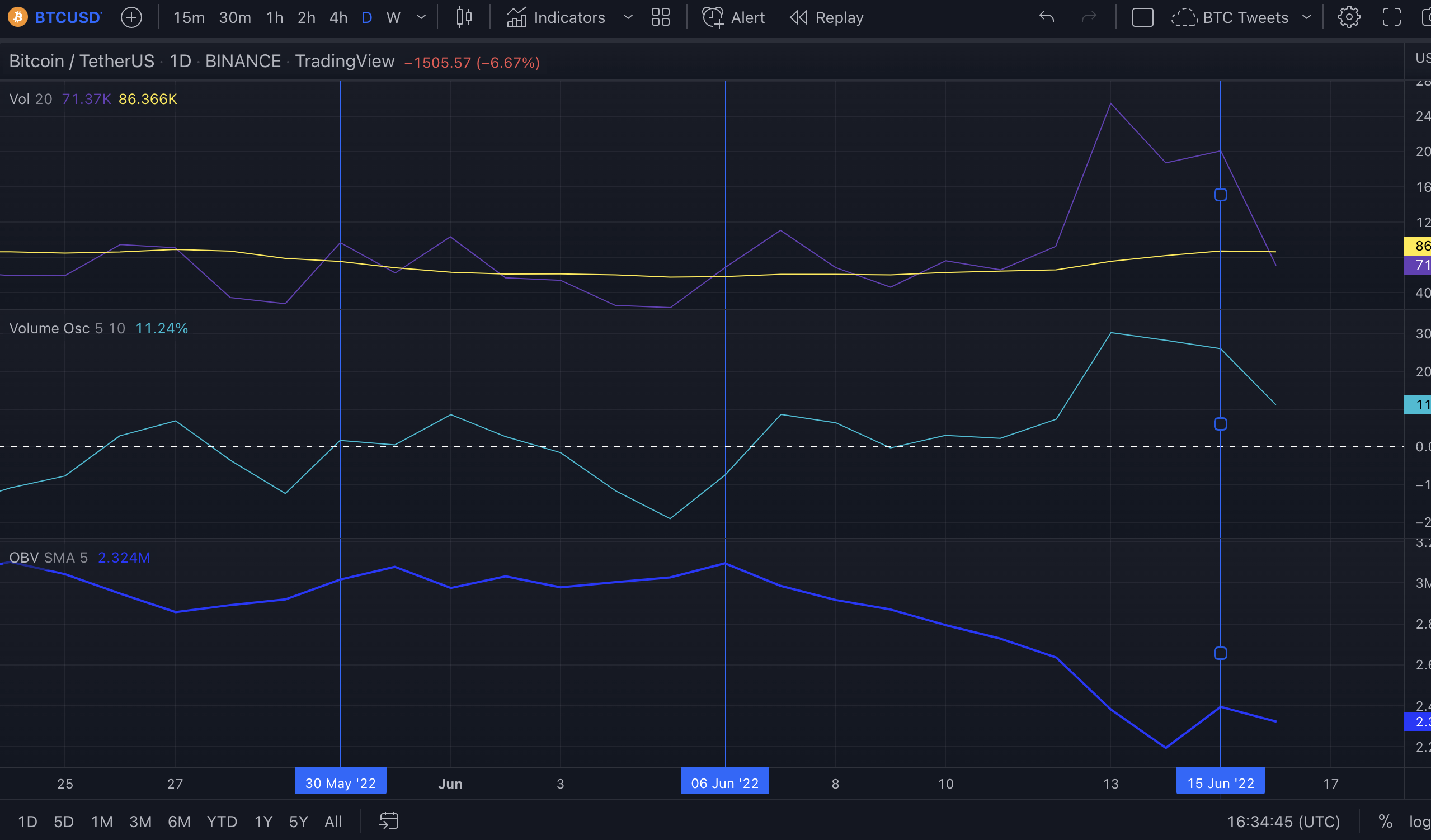Open chart settings gear
This screenshot has width=1431, height=840.
click(1349, 17)
